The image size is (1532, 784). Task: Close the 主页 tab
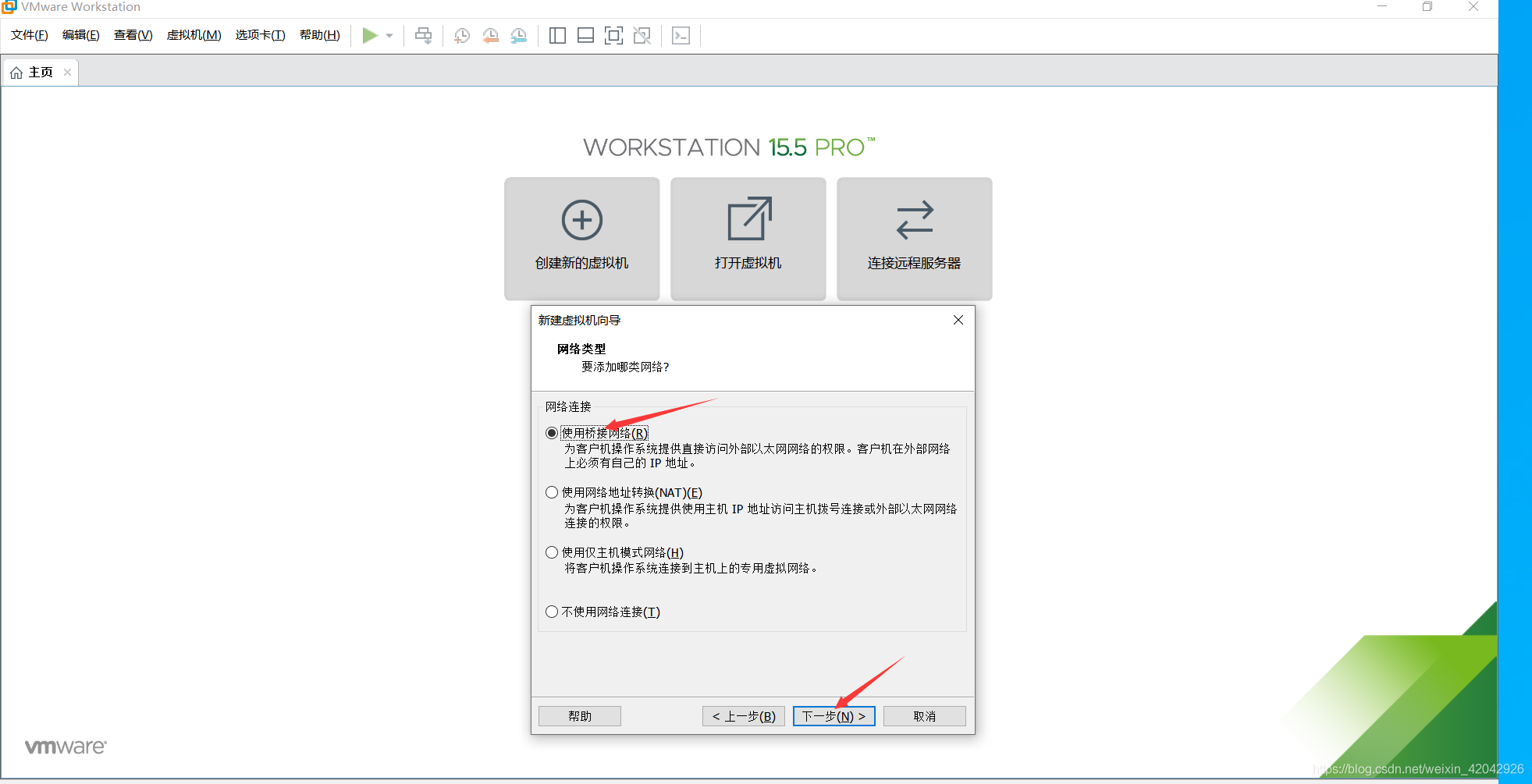(68, 73)
